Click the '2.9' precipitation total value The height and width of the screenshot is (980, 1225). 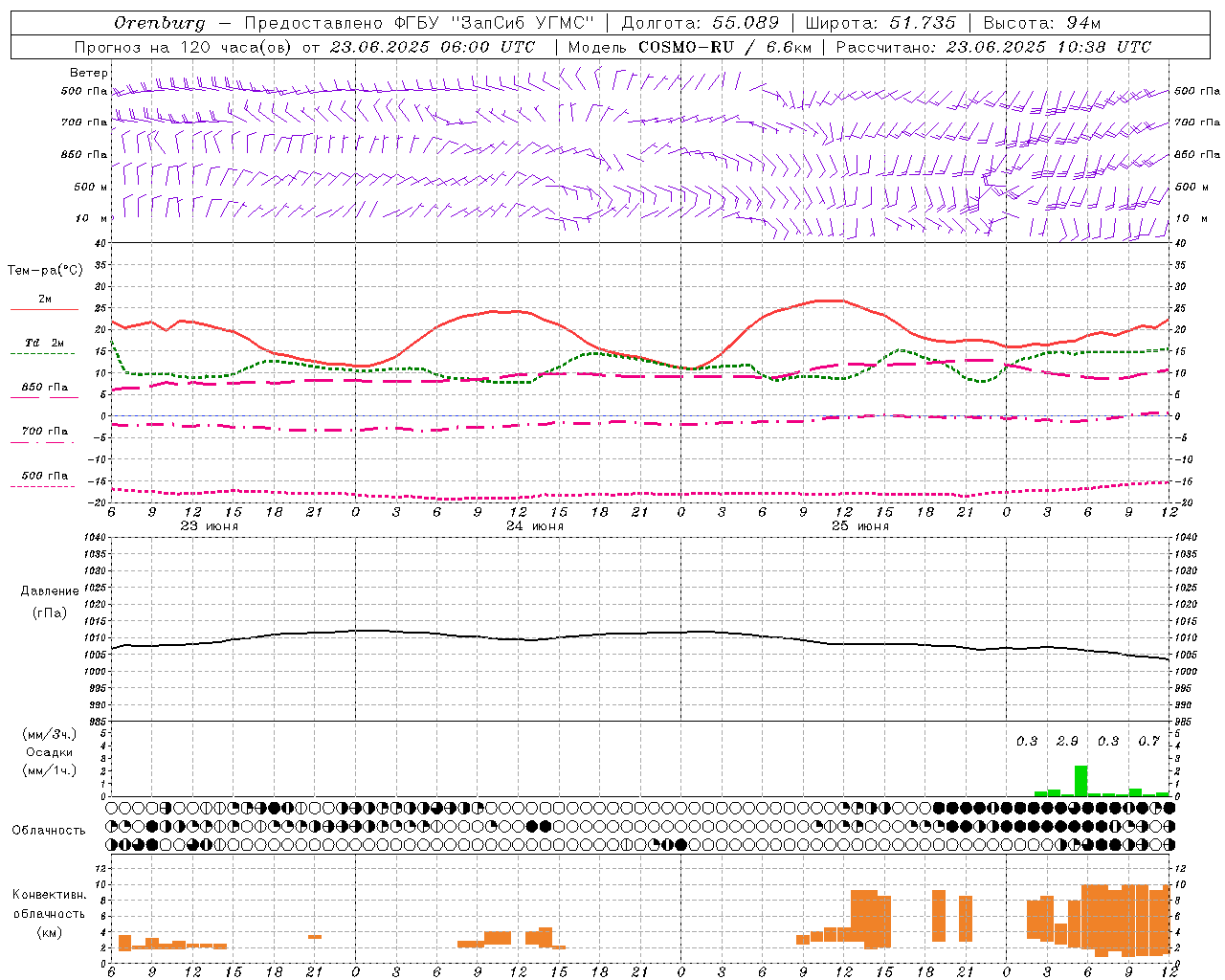(1067, 741)
